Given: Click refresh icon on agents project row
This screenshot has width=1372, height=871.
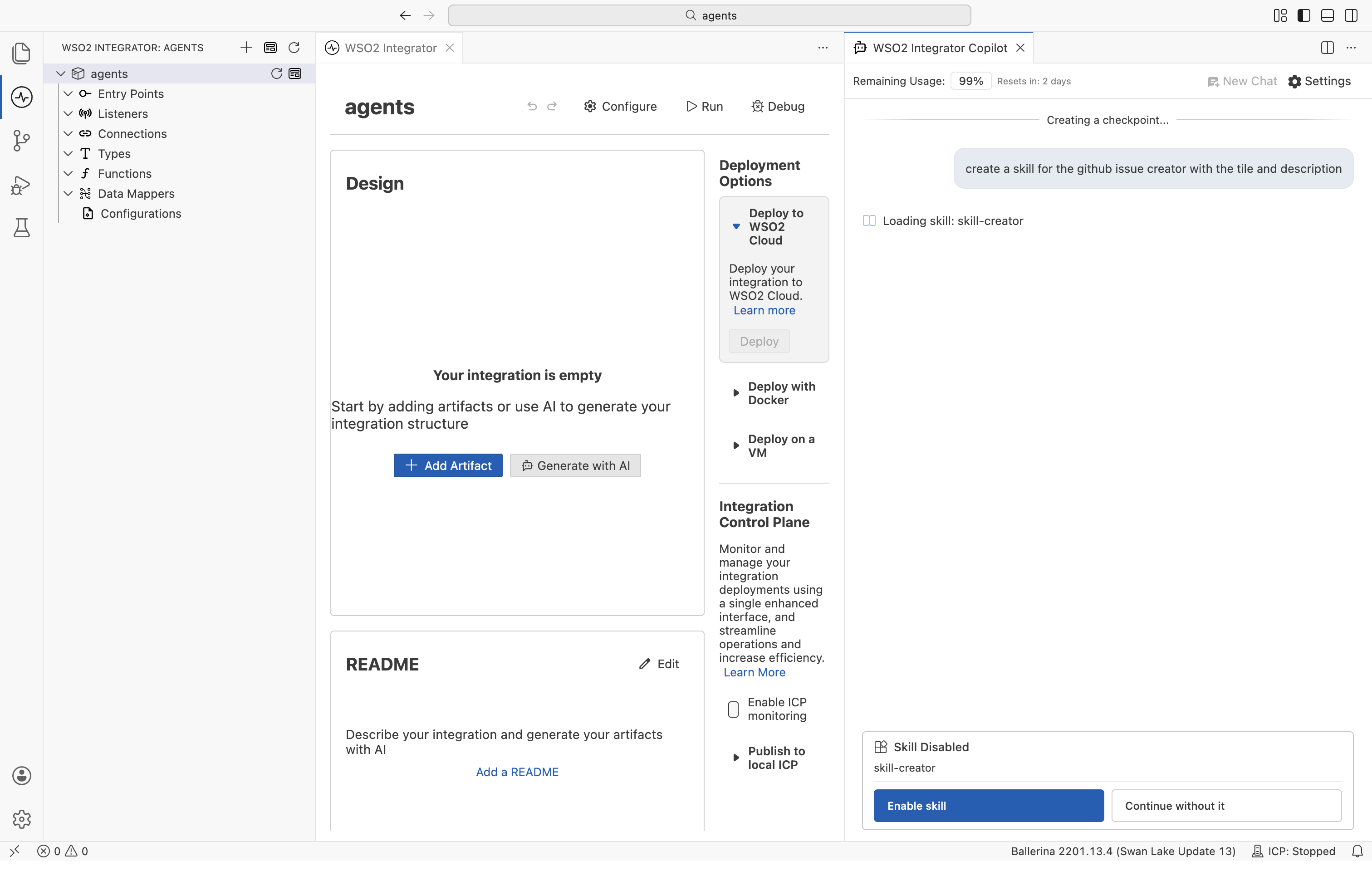Looking at the screenshot, I should coord(276,73).
